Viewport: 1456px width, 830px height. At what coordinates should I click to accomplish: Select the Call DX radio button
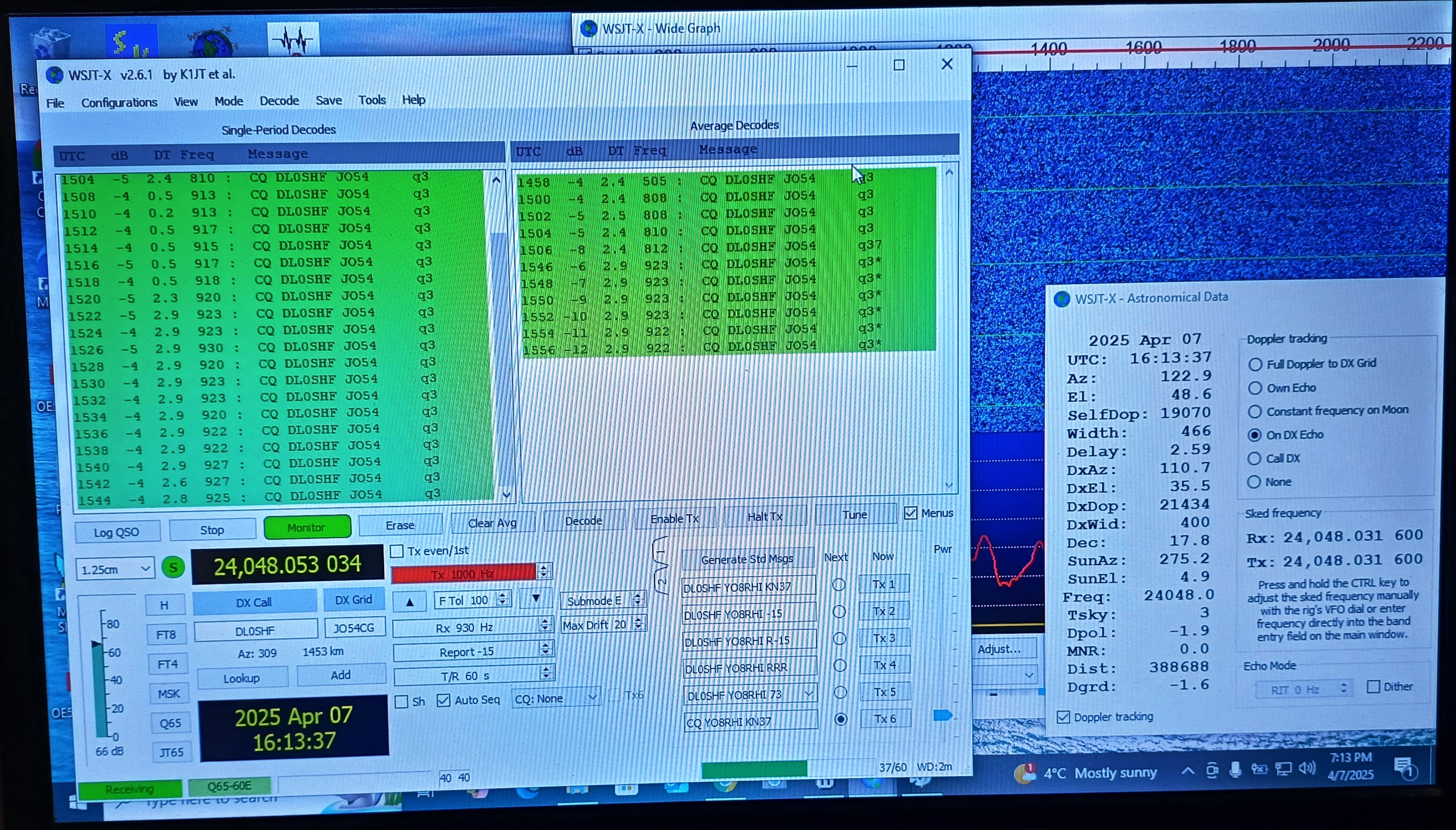[1254, 458]
